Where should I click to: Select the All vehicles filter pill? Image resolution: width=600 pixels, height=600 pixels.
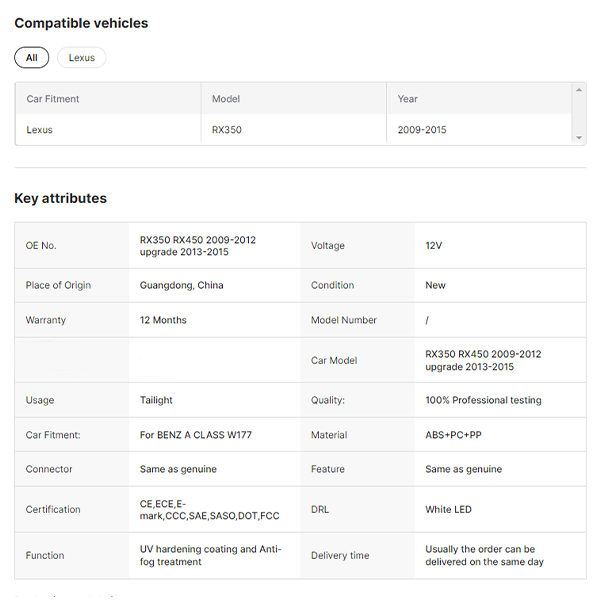pyautogui.click(x=31, y=58)
